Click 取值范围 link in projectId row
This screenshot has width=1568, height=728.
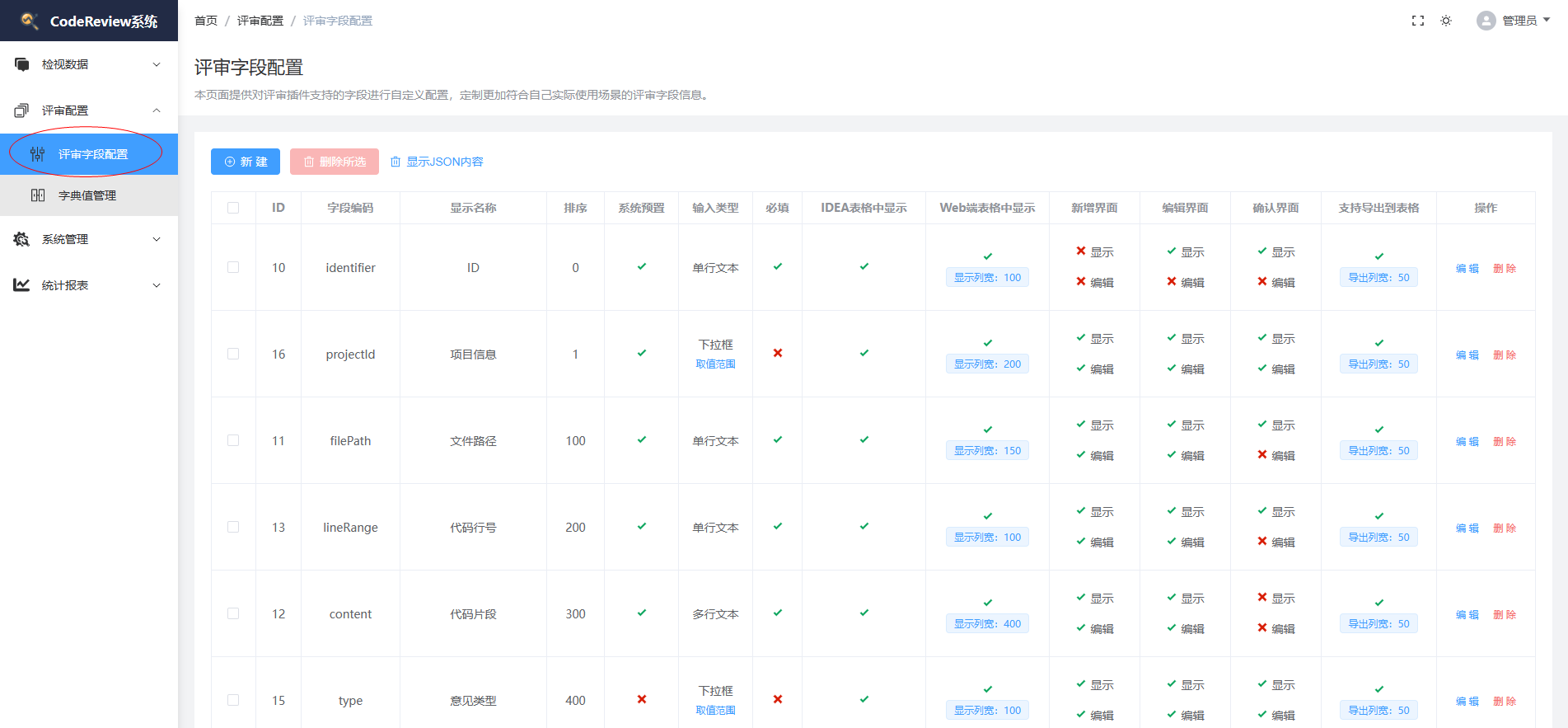tap(715, 364)
